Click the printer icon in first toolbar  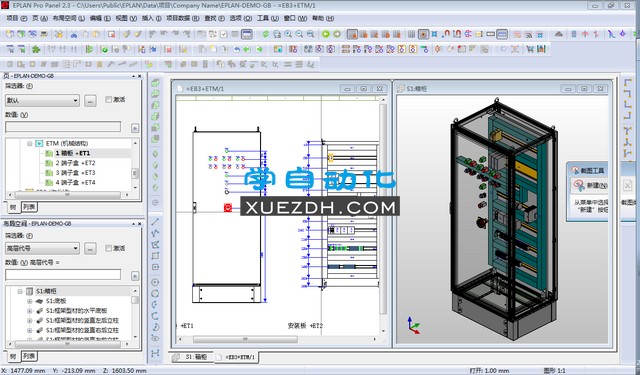coord(43,34)
